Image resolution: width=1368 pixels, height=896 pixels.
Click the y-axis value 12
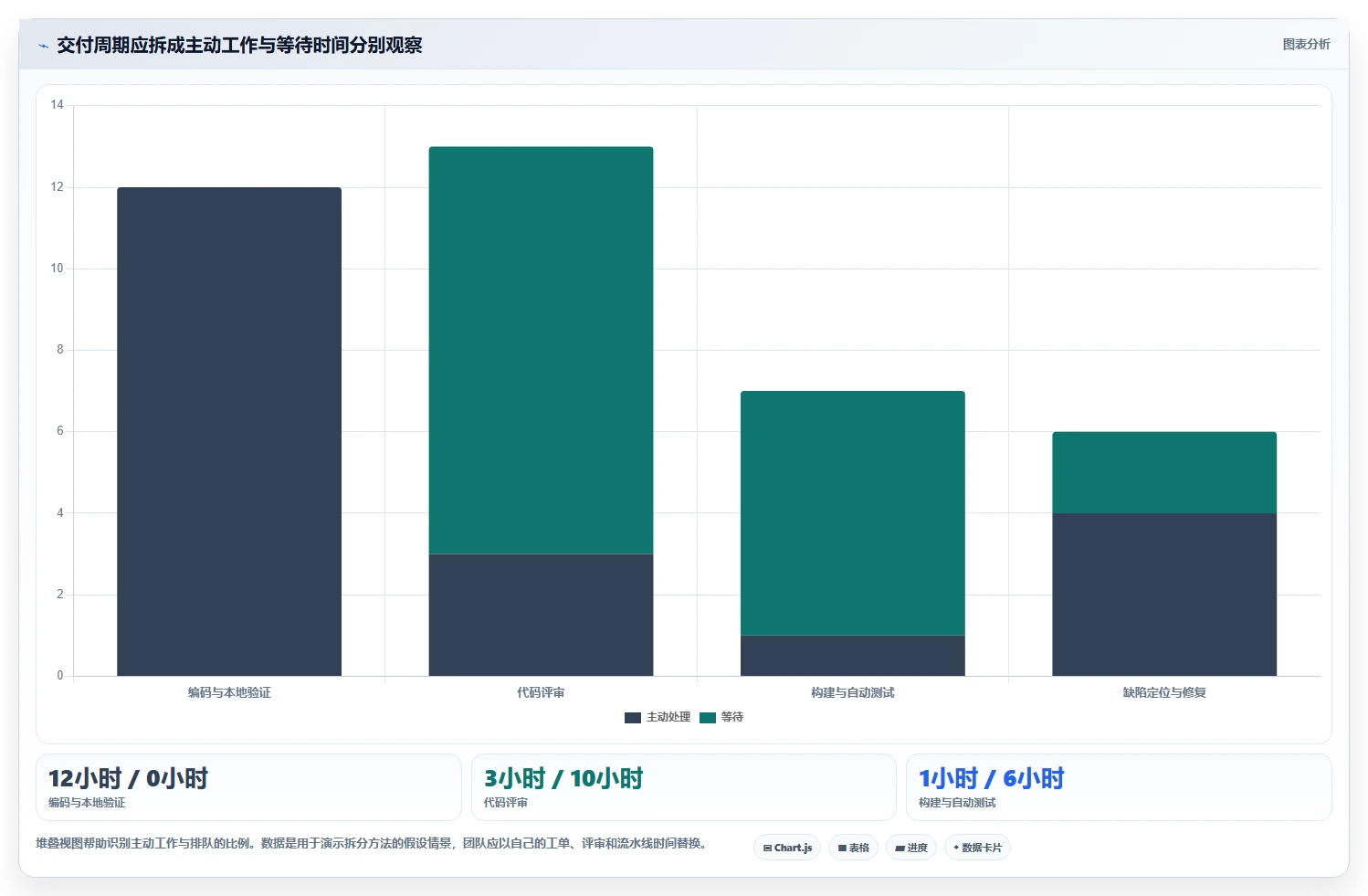58,187
